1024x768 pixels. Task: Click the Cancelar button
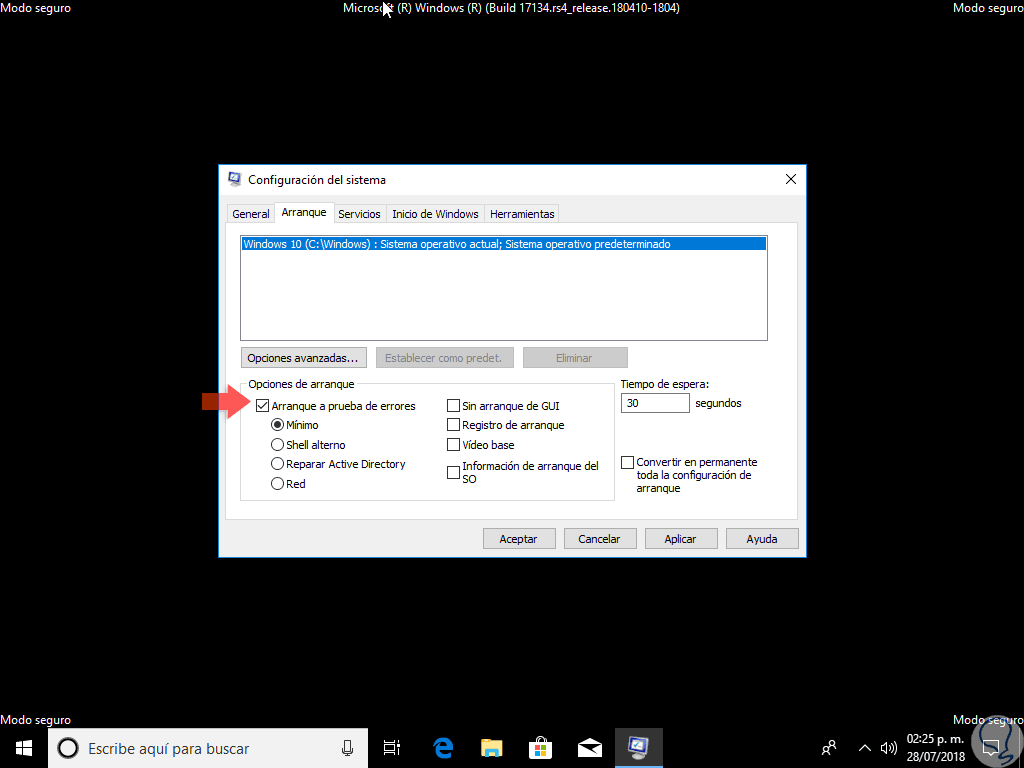tap(600, 539)
